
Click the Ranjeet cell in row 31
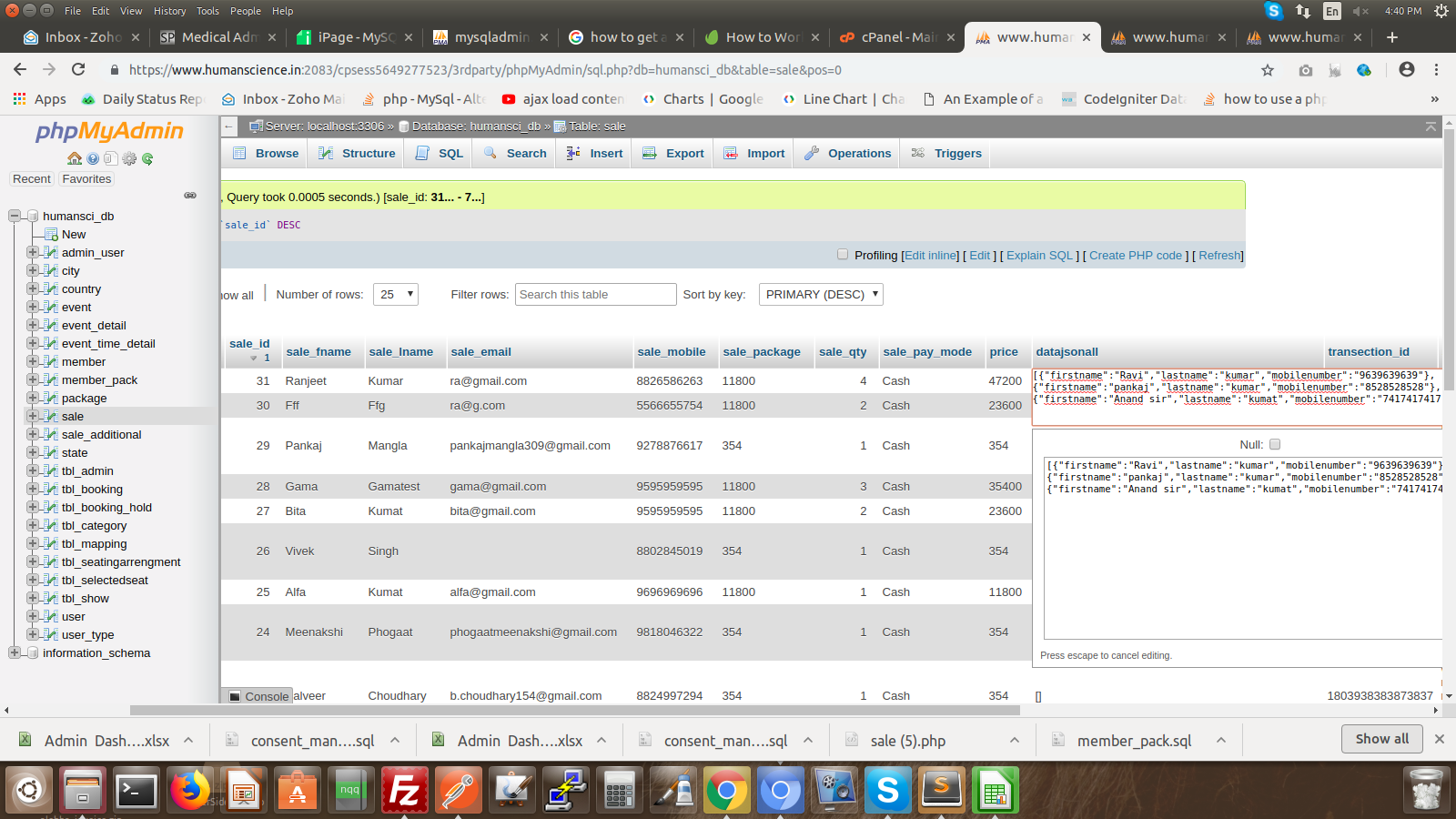(306, 381)
